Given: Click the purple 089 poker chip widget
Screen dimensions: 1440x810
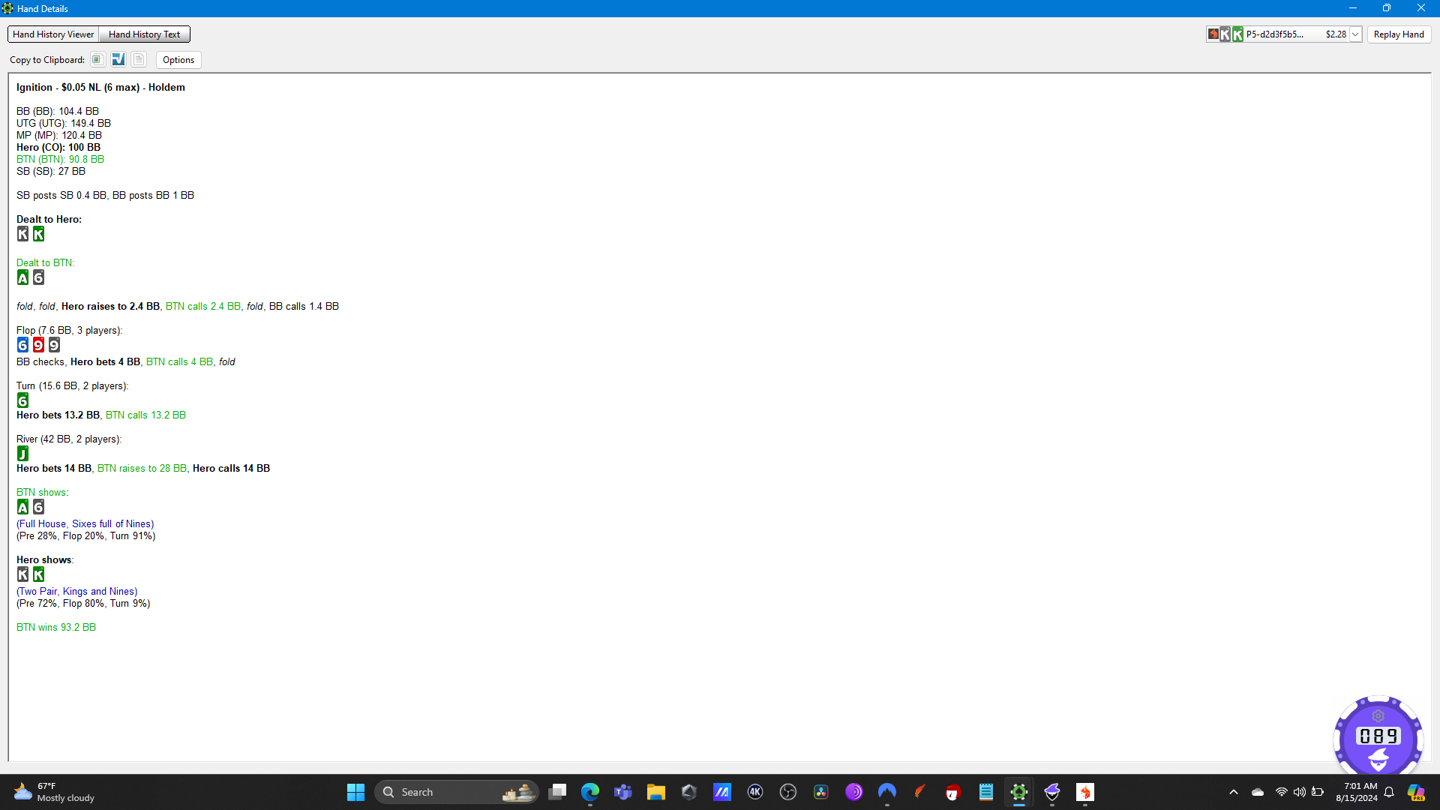Looking at the screenshot, I should [1378, 737].
